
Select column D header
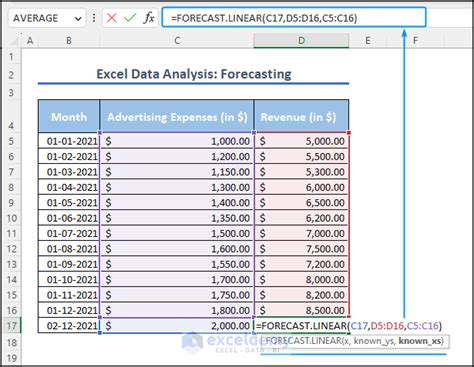[x=301, y=41]
